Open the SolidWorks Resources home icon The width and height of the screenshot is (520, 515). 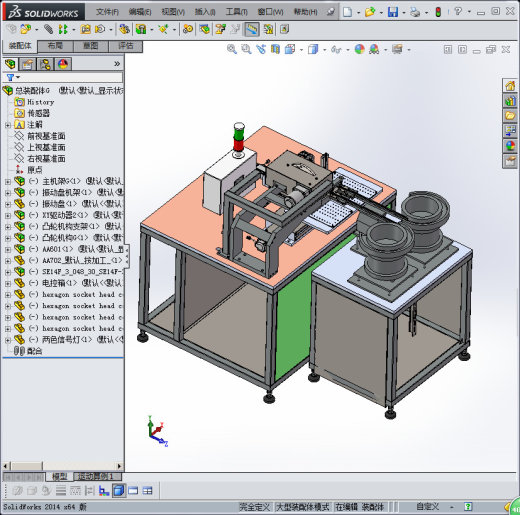pyautogui.click(x=510, y=86)
